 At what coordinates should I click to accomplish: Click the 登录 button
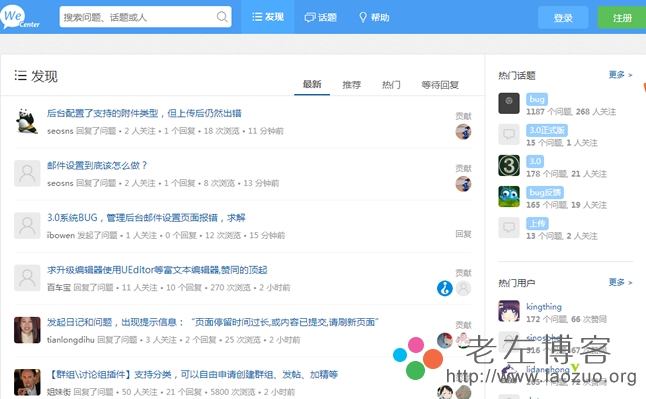(563, 18)
